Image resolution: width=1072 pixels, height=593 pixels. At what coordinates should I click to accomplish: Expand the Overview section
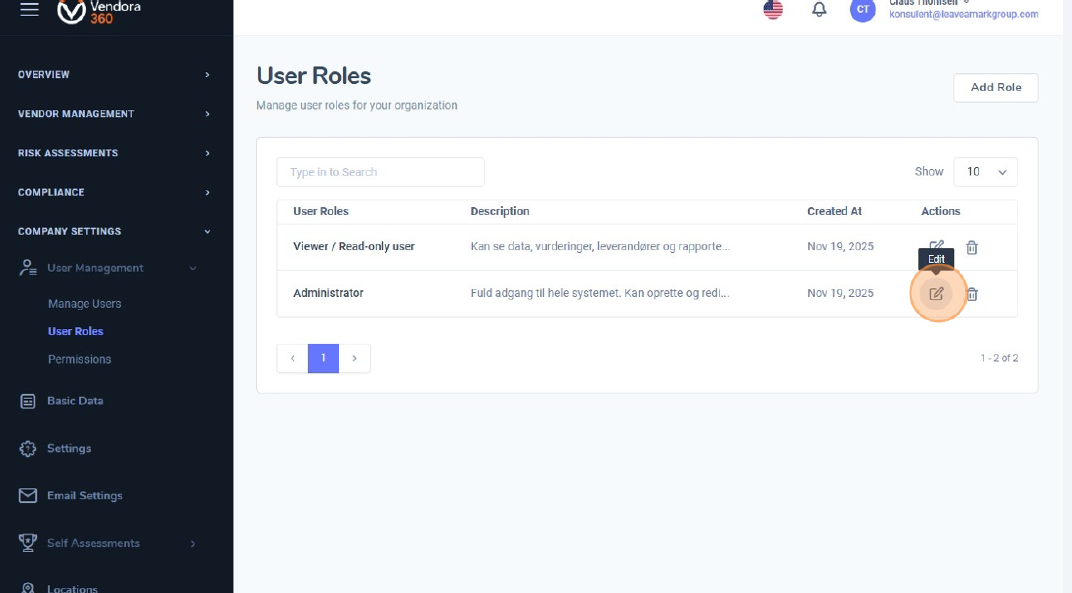pos(114,75)
